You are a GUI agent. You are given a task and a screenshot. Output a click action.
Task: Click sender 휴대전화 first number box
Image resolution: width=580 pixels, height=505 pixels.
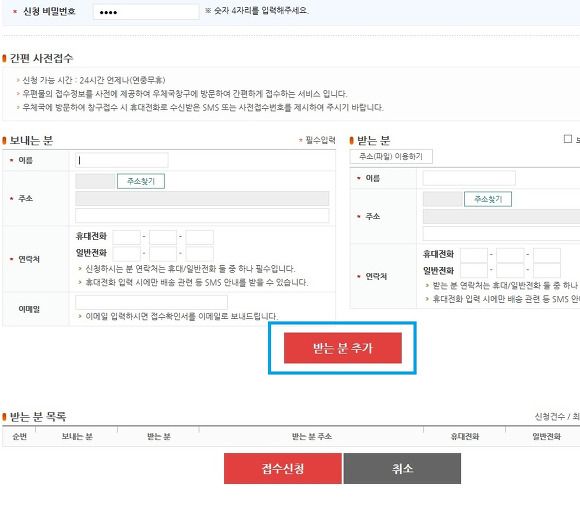(x=127, y=237)
